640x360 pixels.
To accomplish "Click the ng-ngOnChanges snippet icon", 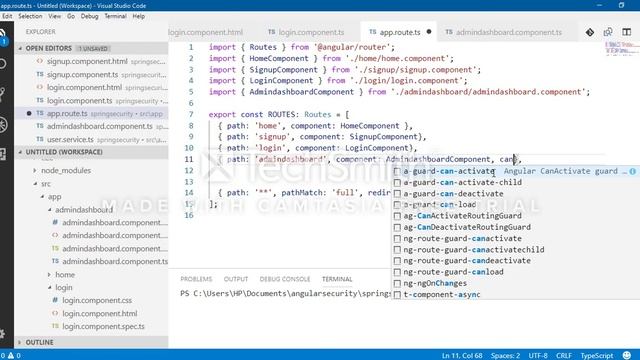I will tap(397, 283).
